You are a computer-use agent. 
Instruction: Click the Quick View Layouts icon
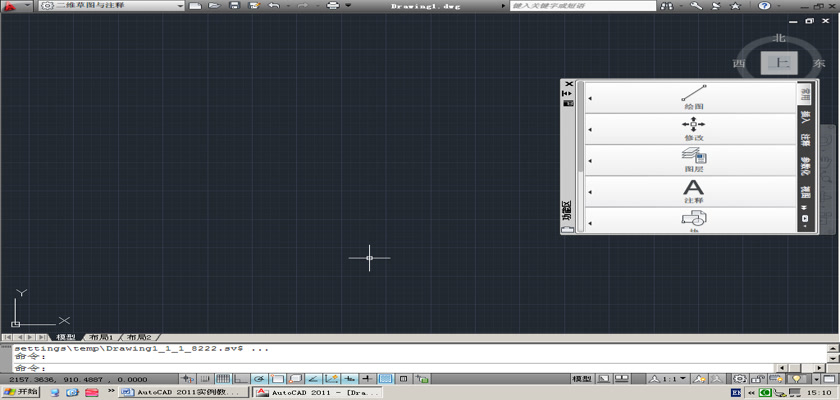[x=604, y=379]
